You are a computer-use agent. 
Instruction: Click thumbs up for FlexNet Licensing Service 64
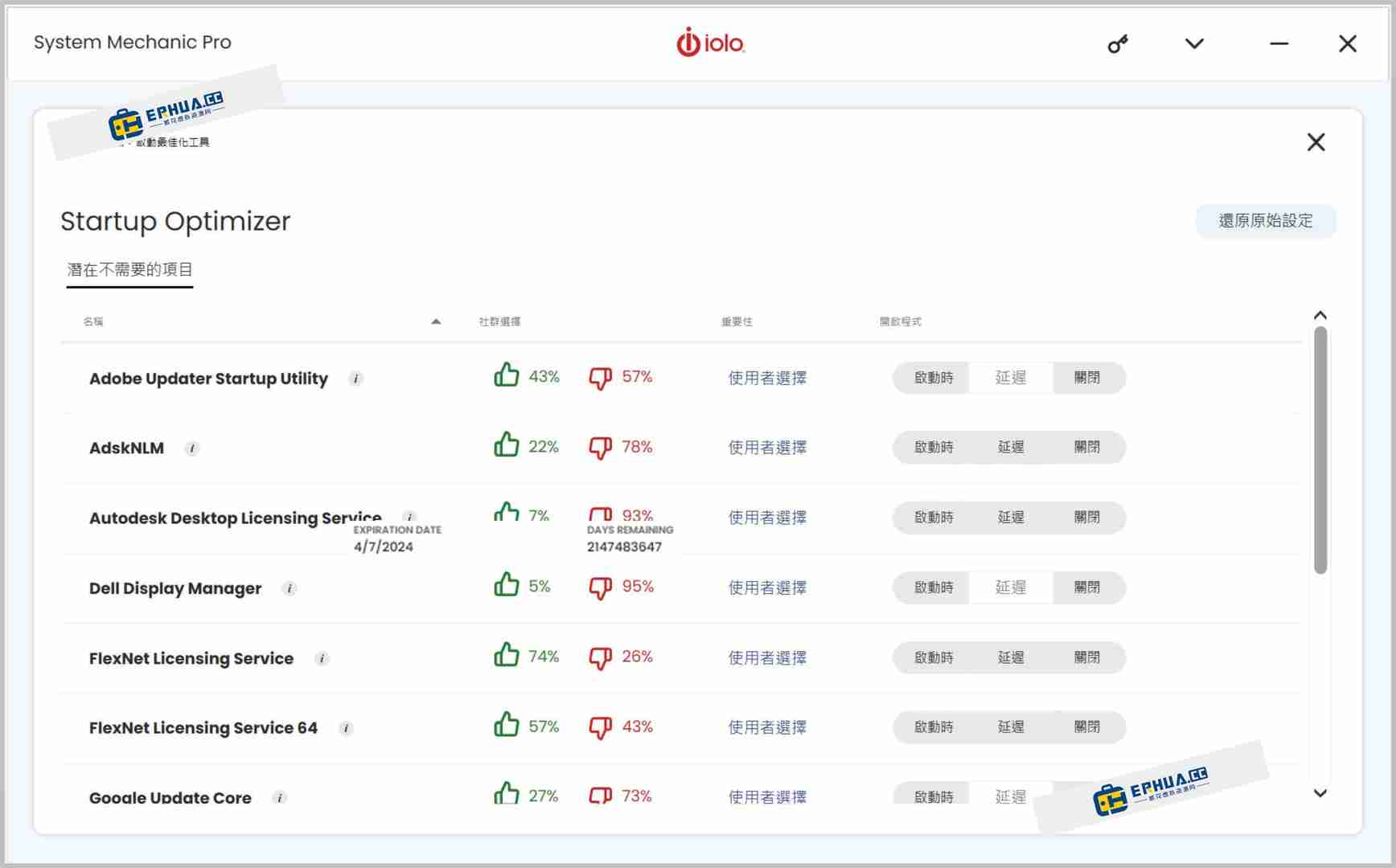[507, 724]
